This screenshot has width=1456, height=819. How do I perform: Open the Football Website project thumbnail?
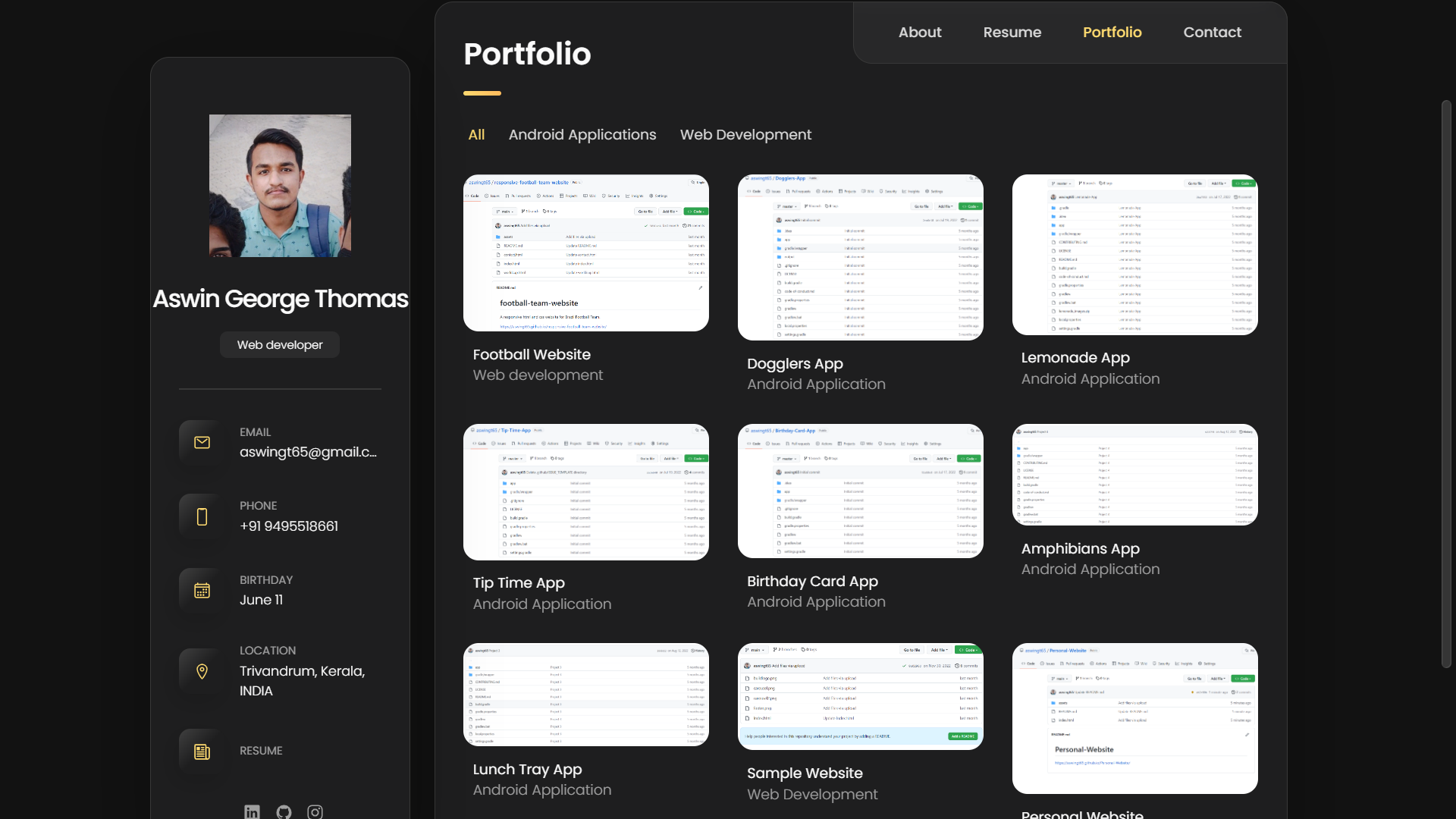point(585,253)
